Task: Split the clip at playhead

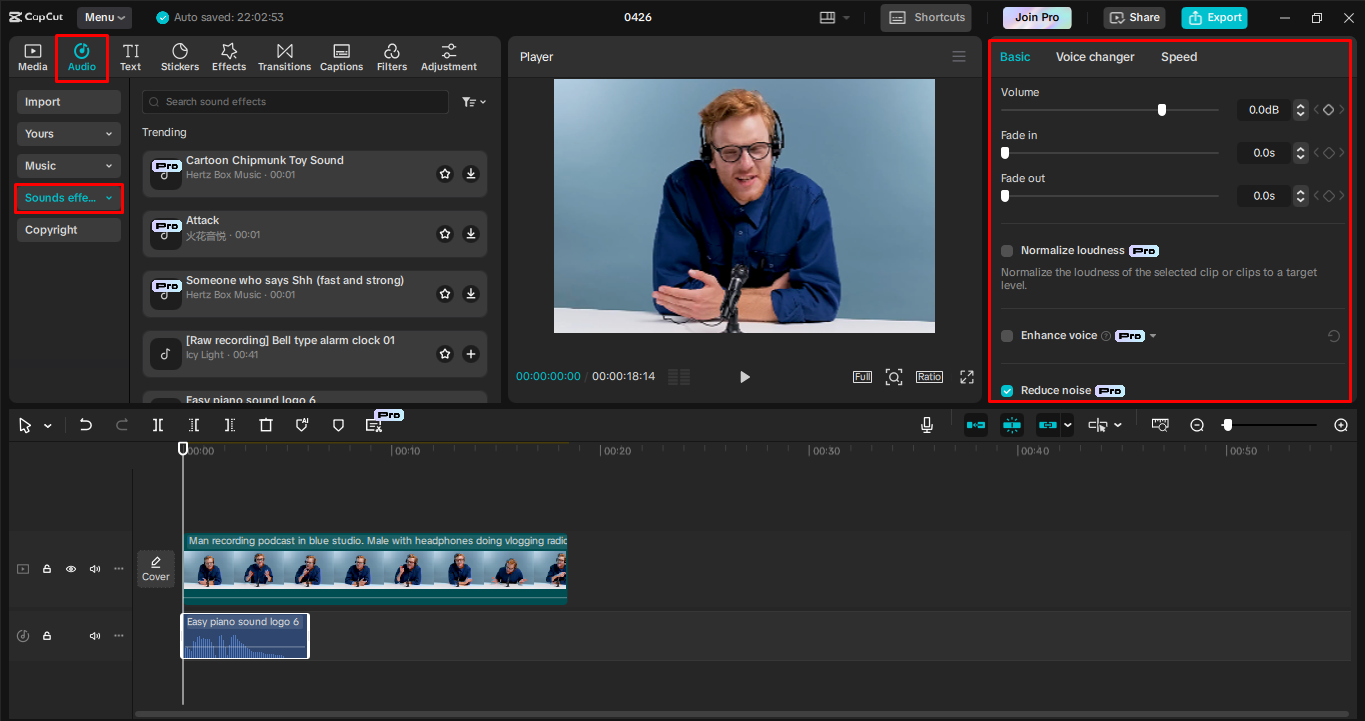Action: click(158, 425)
